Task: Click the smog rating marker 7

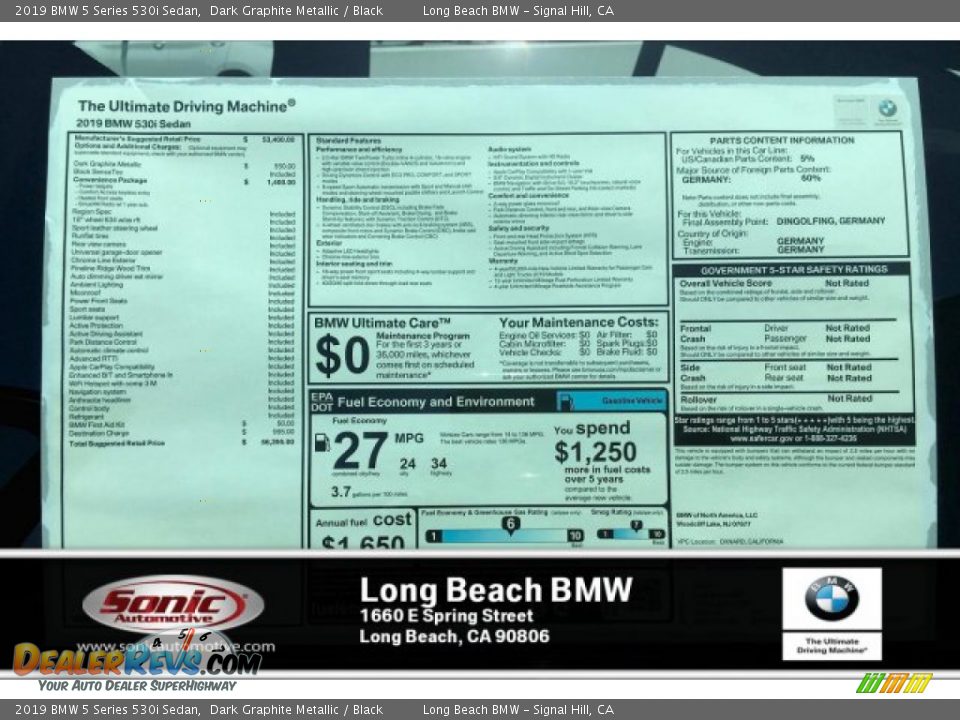Action: coord(636,525)
